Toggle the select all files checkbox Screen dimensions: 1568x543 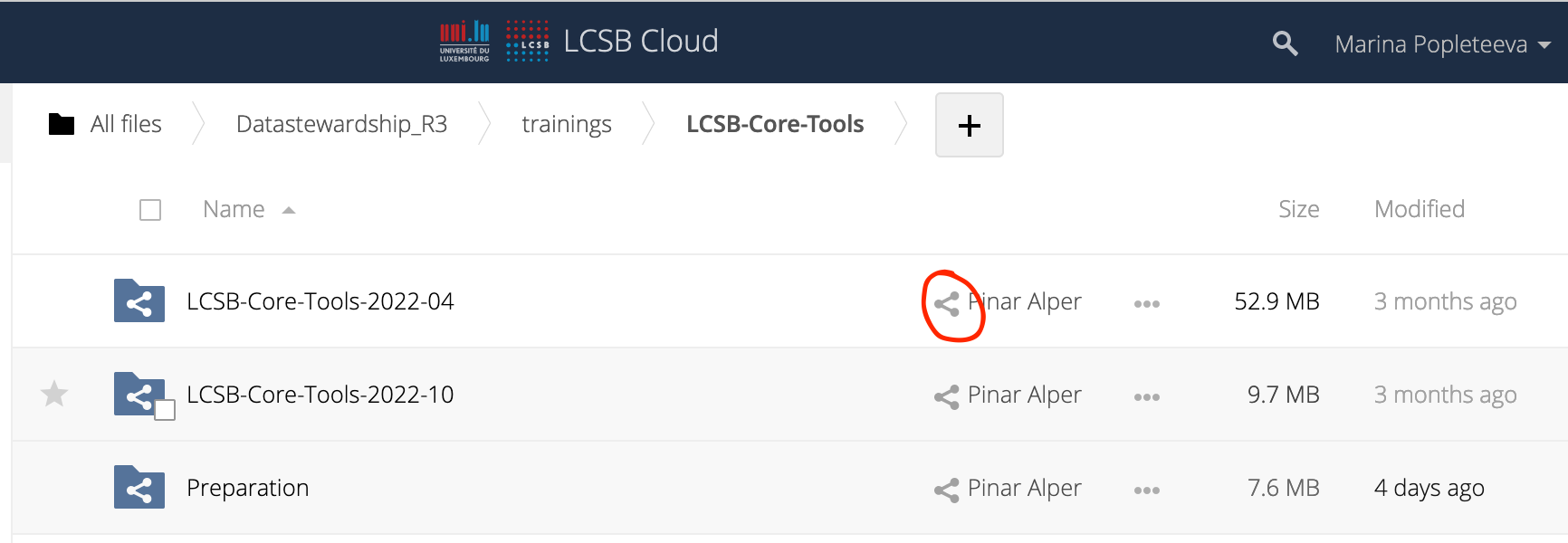150,210
